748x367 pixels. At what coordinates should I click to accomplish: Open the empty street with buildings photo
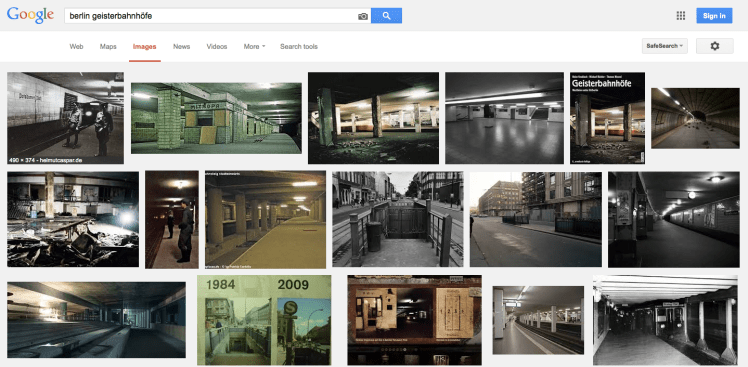[536, 219]
